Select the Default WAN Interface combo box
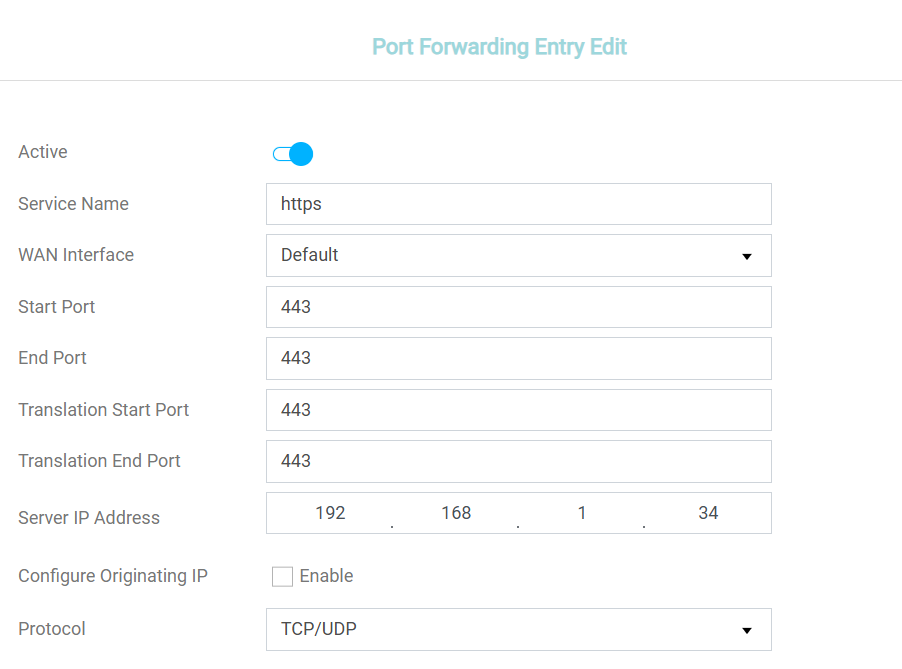902x669 pixels. (518, 255)
